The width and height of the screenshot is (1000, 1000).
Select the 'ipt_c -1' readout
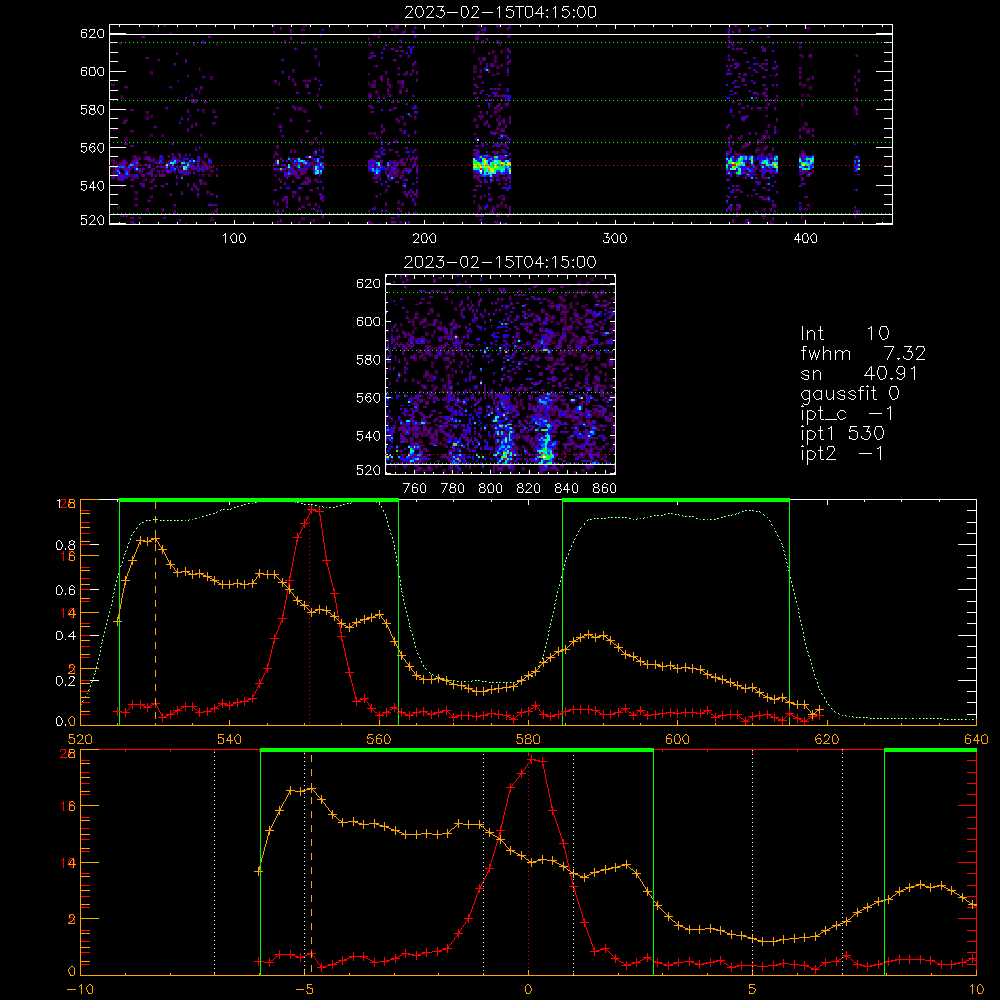847,414
